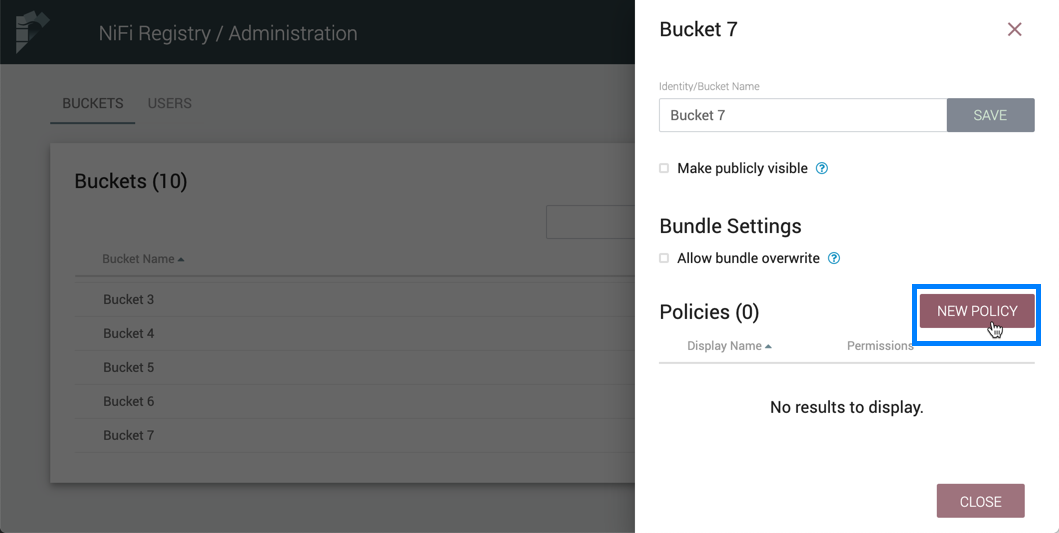Screen dimensions: 1059x533
Task: Switch to the BUCKETS tab
Action: point(93,103)
